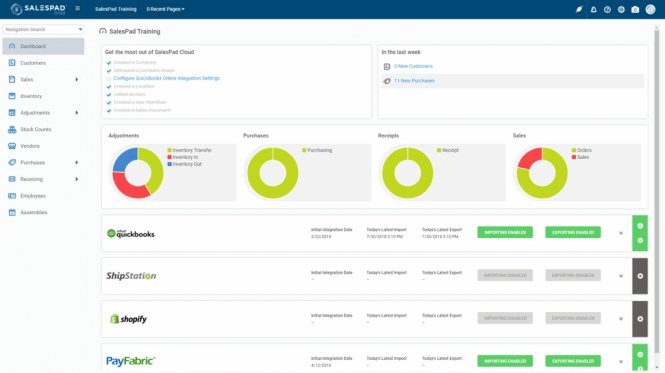Expand the ShipStation integration row chevron
665x373 pixels.
620,276
